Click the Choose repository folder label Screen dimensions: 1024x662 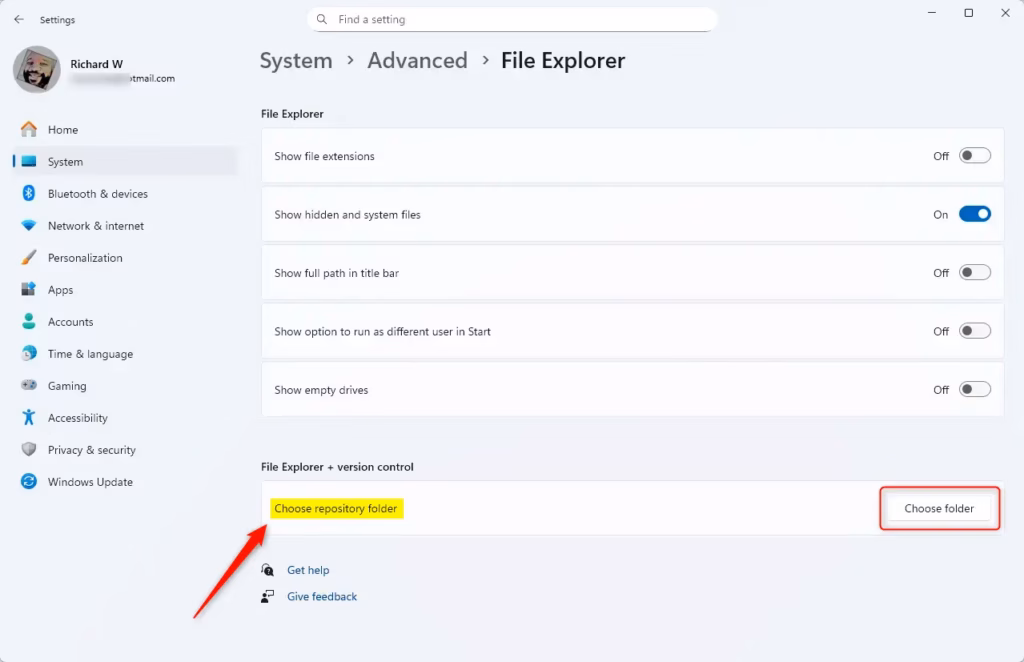336,508
